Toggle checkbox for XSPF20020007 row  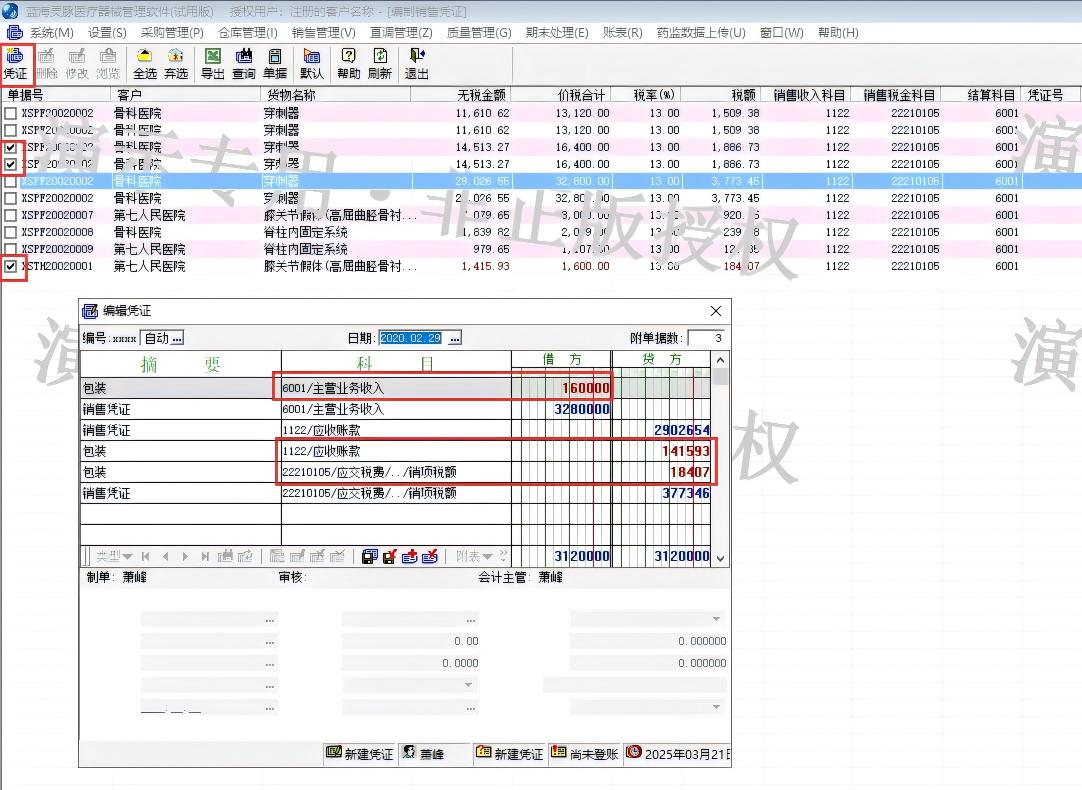click(x=11, y=215)
